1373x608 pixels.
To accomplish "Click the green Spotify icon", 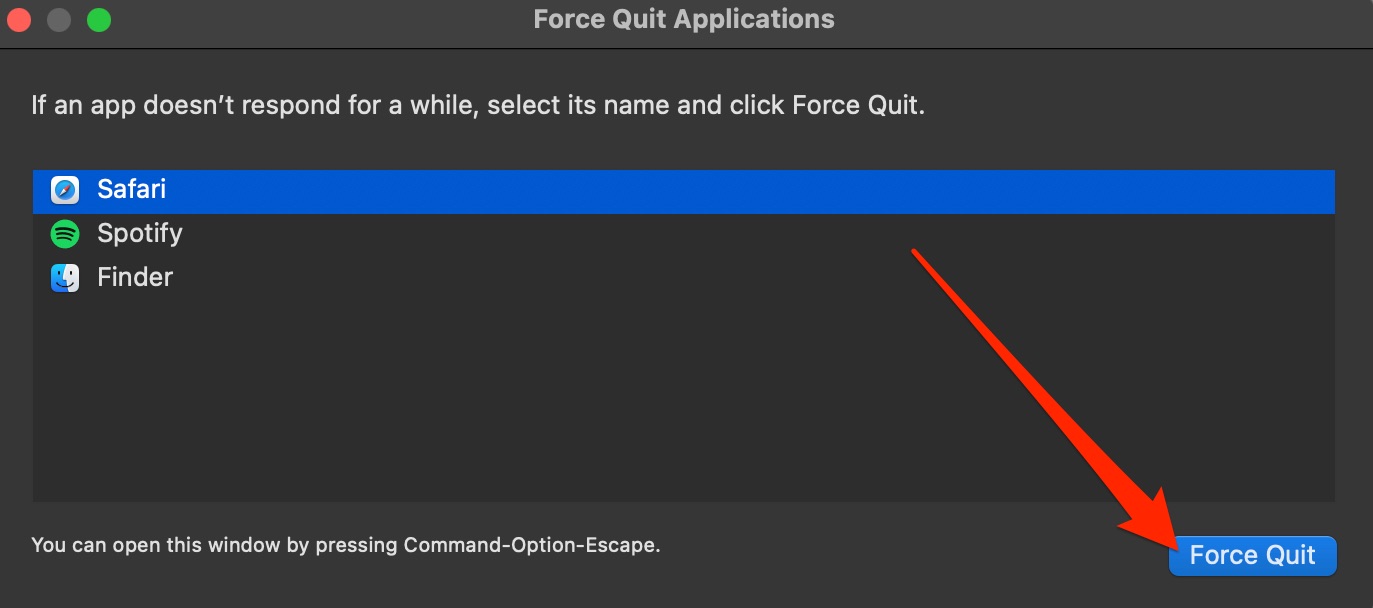I will click(65, 234).
